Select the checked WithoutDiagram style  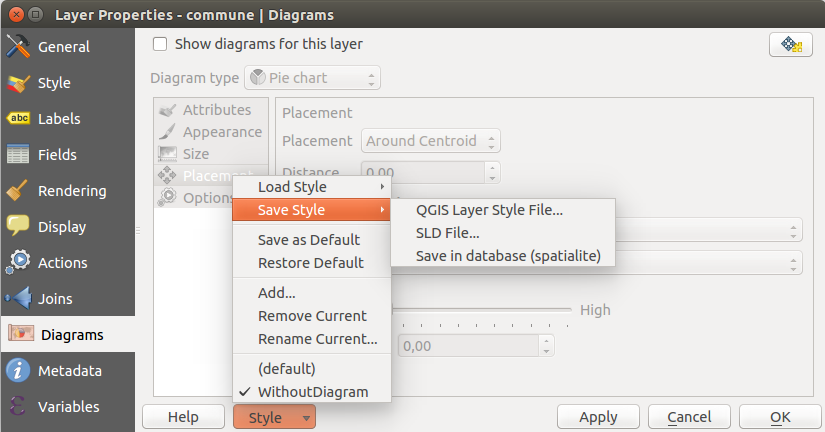(312, 392)
